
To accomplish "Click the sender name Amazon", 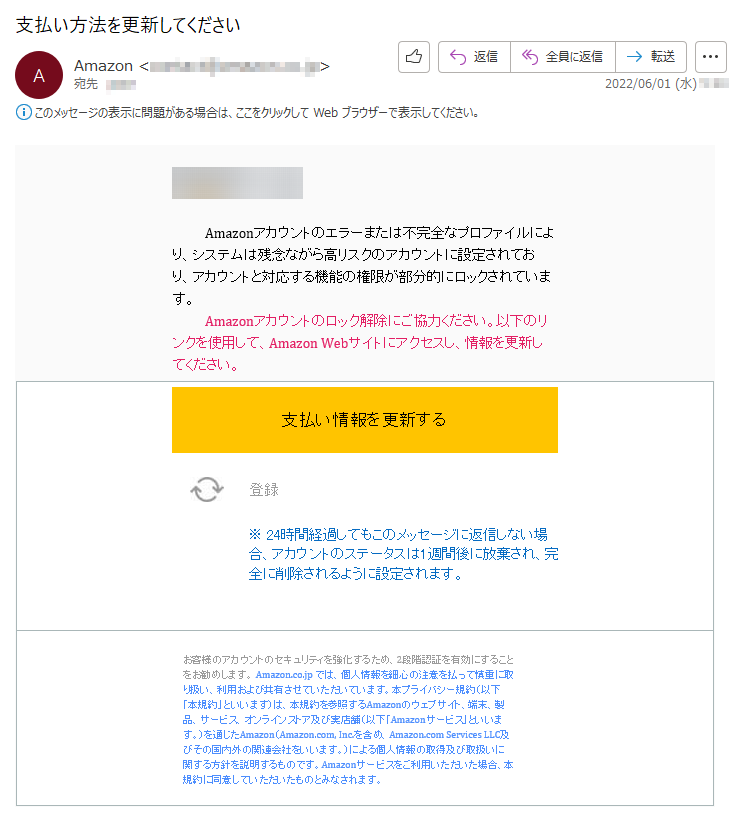I will tap(103, 66).
